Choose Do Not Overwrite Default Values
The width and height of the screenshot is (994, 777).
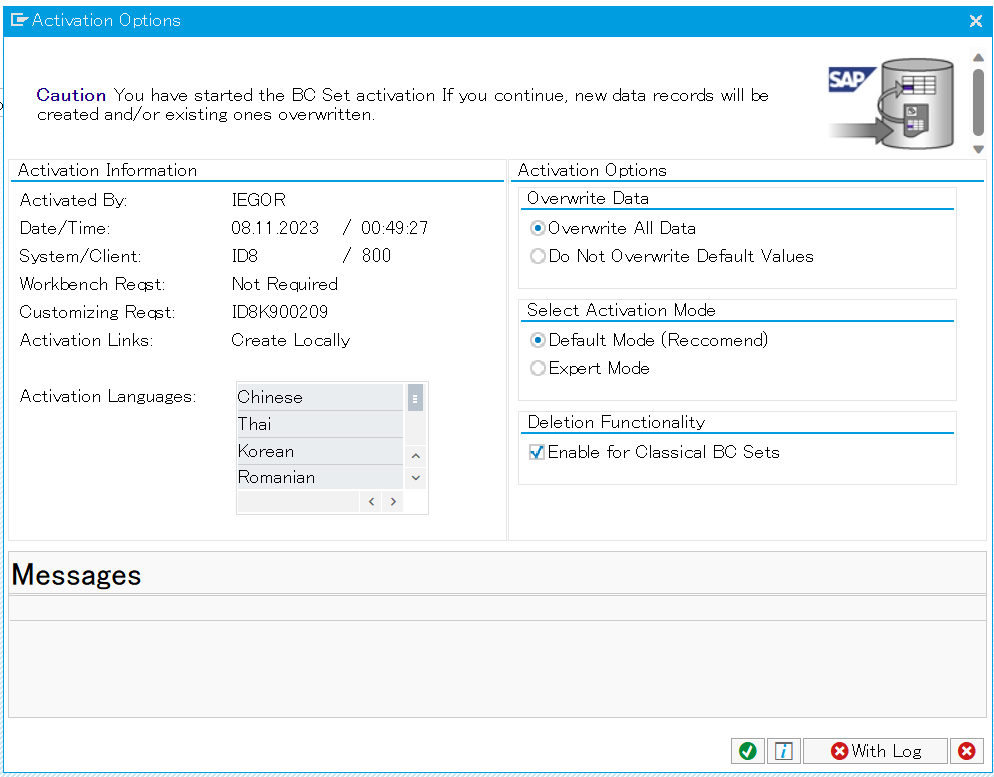538,256
